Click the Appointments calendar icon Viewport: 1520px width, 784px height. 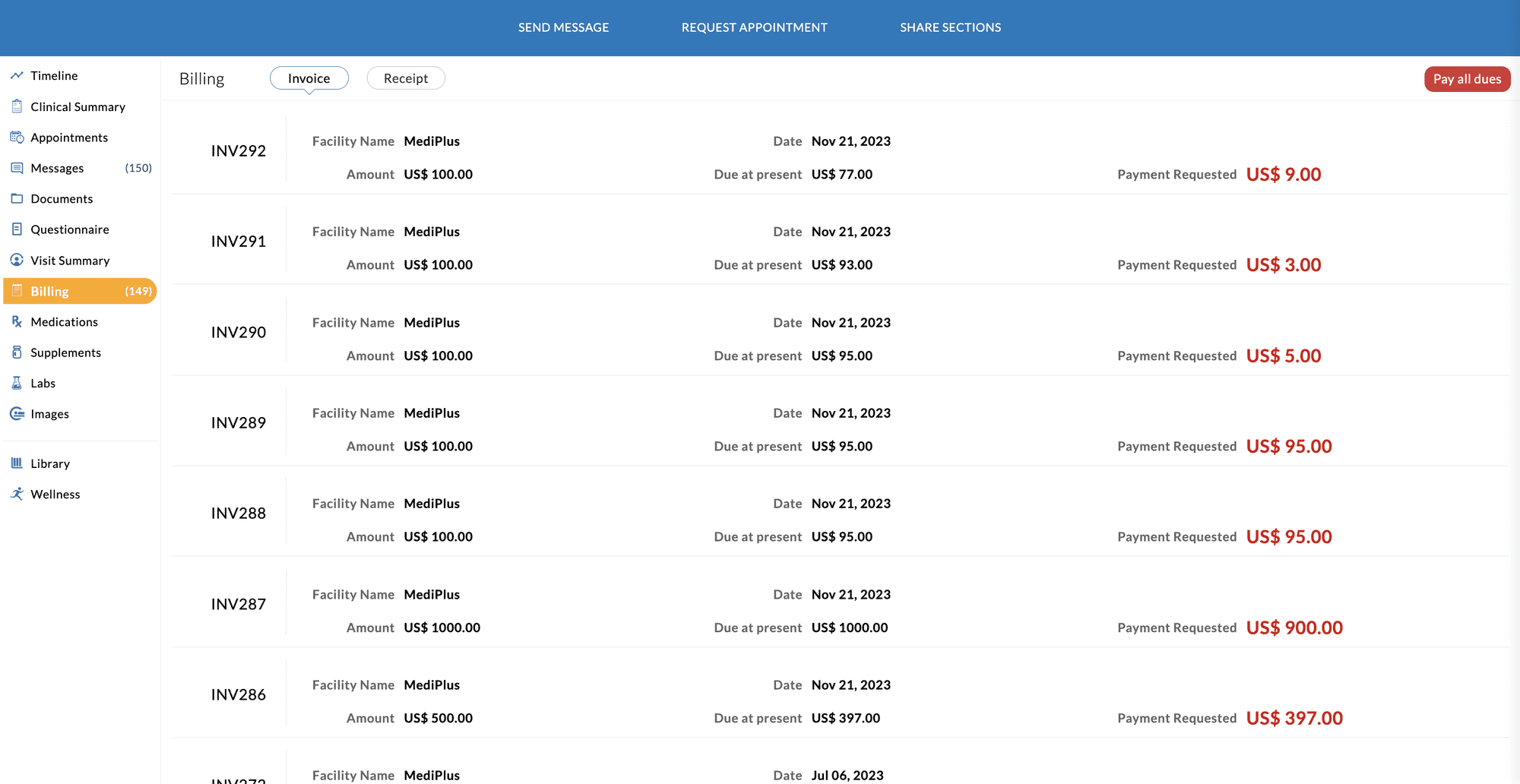point(17,137)
